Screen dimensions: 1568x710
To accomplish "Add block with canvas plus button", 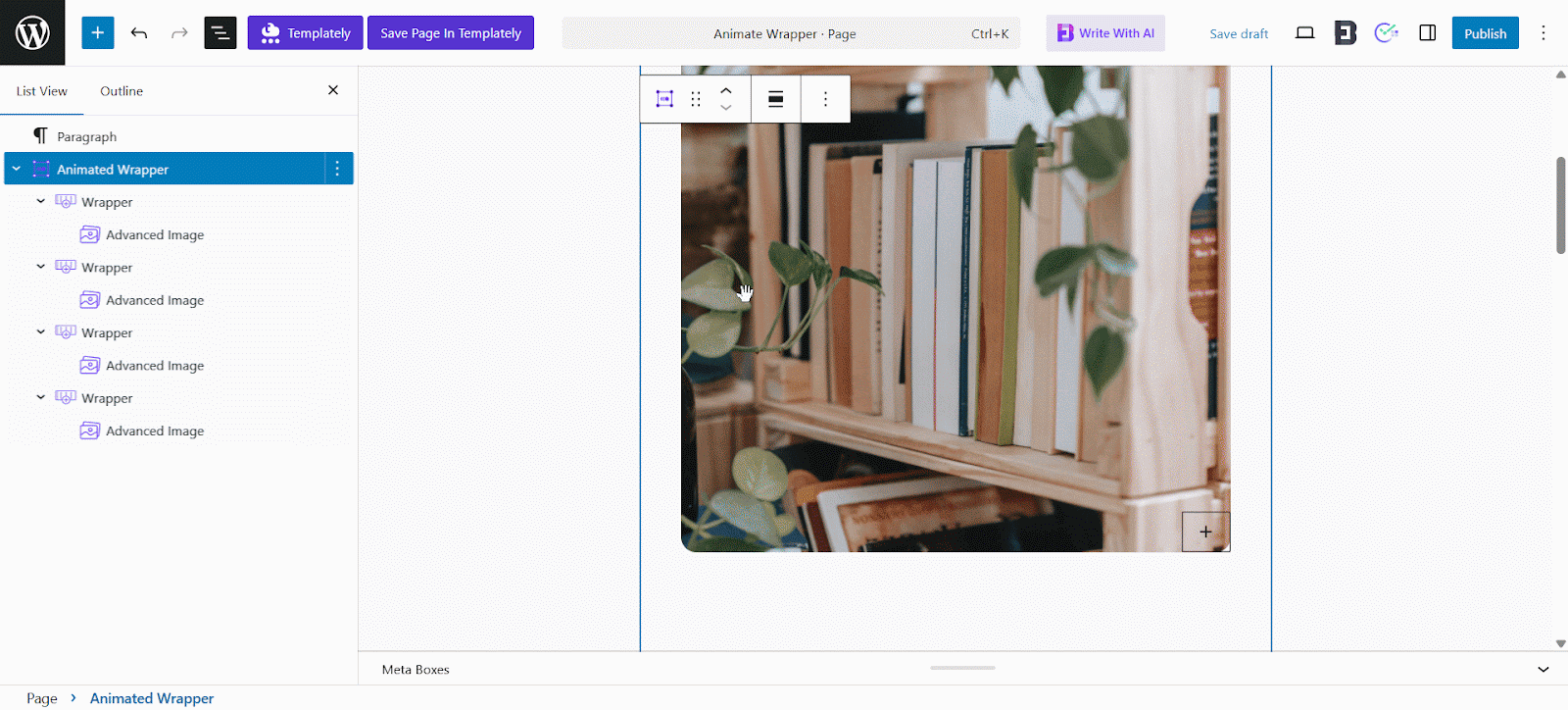I will pyautogui.click(x=1205, y=532).
